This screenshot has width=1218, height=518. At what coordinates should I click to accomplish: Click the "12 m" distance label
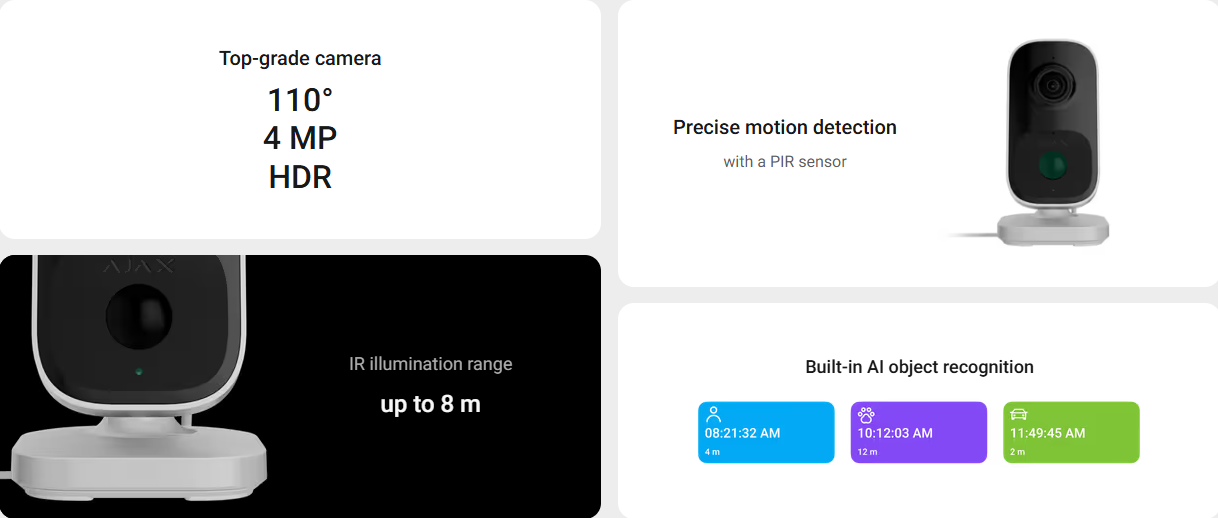pyautogui.click(x=867, y=452)
